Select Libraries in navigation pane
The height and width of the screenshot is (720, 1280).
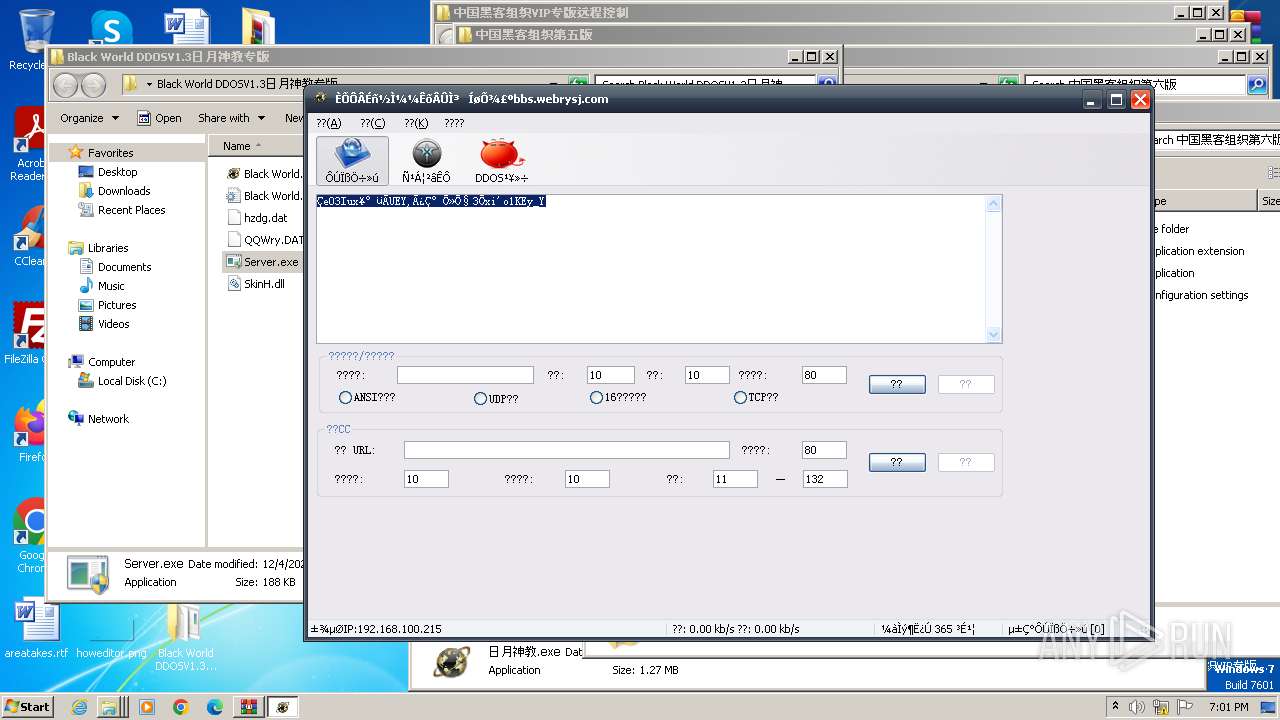[x=108, y=248]
